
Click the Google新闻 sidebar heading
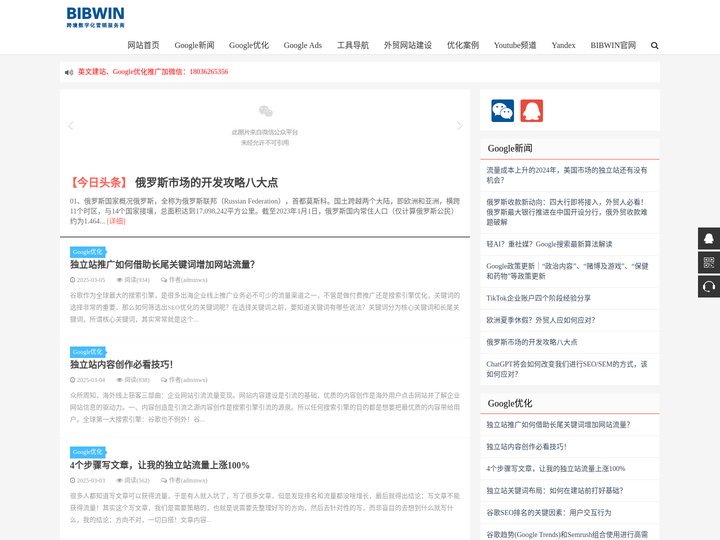click(510, 148)
